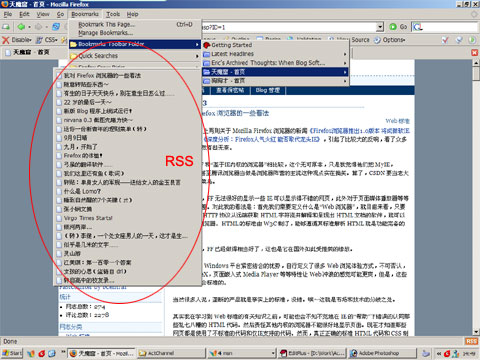Click the red quick-launch icon on taskbar
480x360 pixels.
click(x=41, y=353)
